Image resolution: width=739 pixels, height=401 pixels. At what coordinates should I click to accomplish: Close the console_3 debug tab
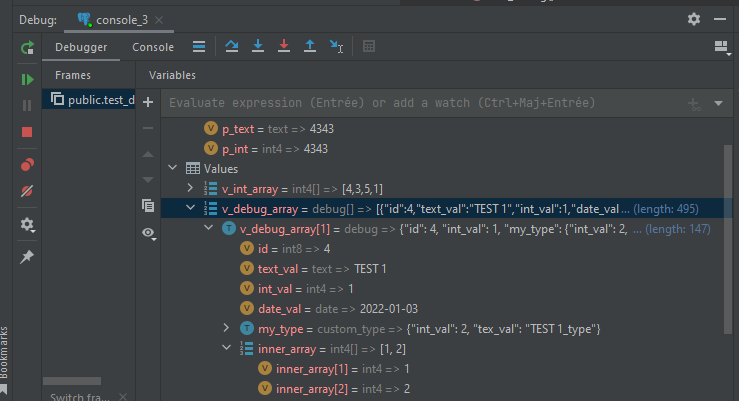tap(159, 20)
